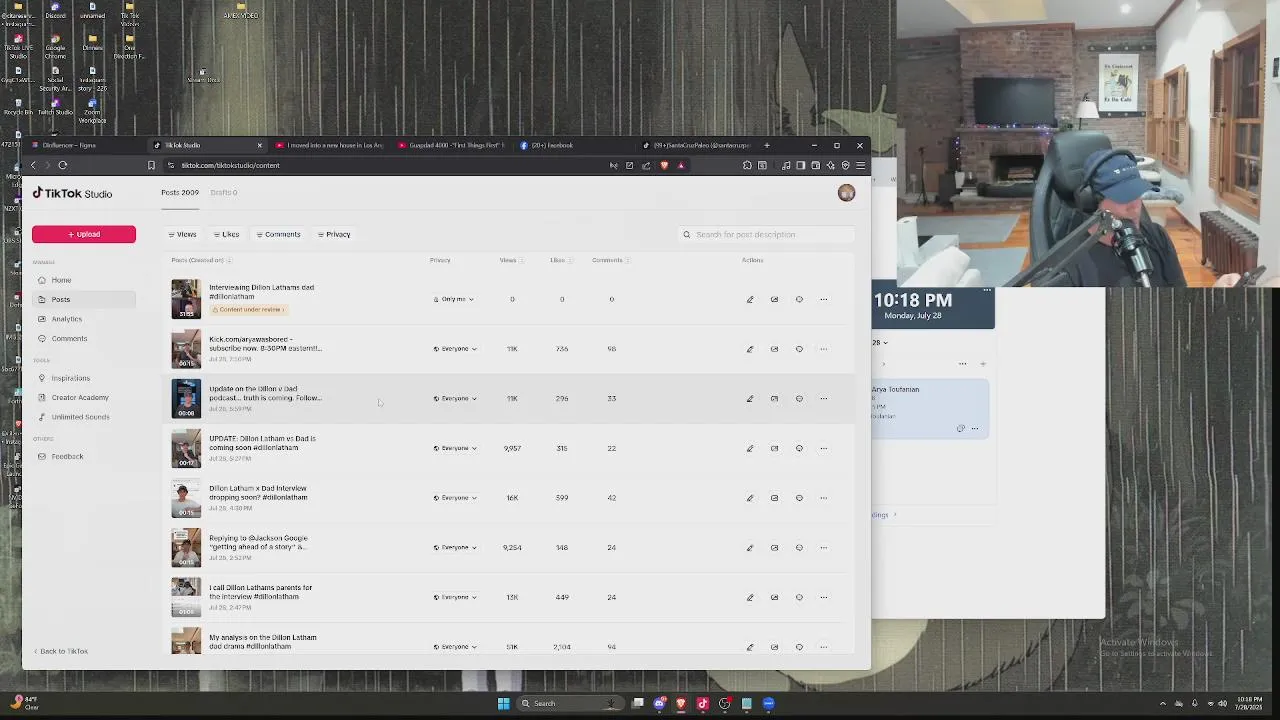Open Unlimited Sounds in the sidebar

click(84, 417)
